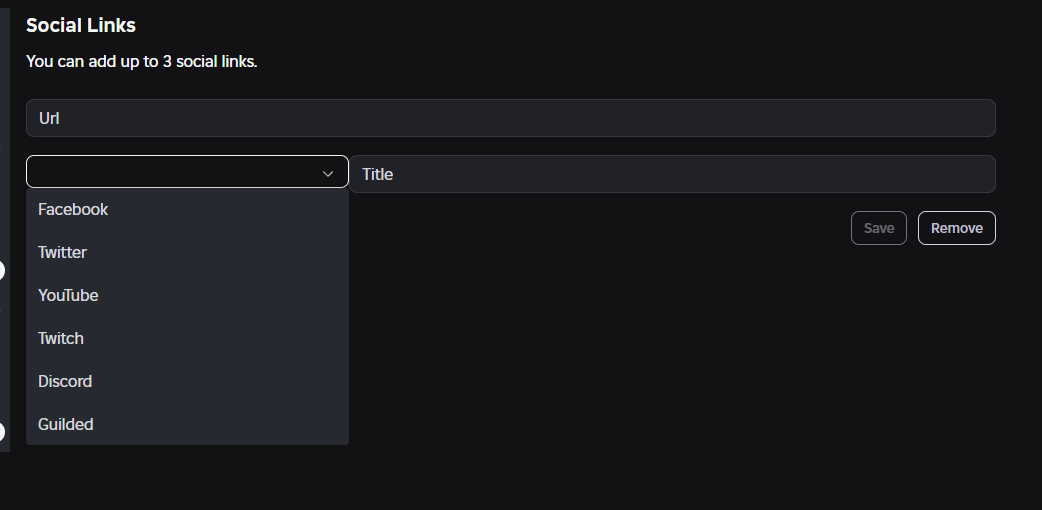Viewport: 1042px width, 510px height.
Task: Click into the Url input field
Action: click(510, 118)
